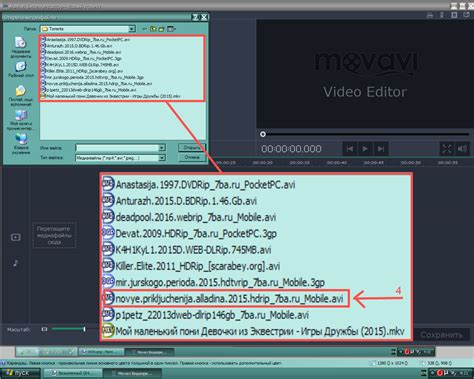The image size is (474, 379).
Task: Open the view menu icon in dialog
Action: click(x=171, y=29)
